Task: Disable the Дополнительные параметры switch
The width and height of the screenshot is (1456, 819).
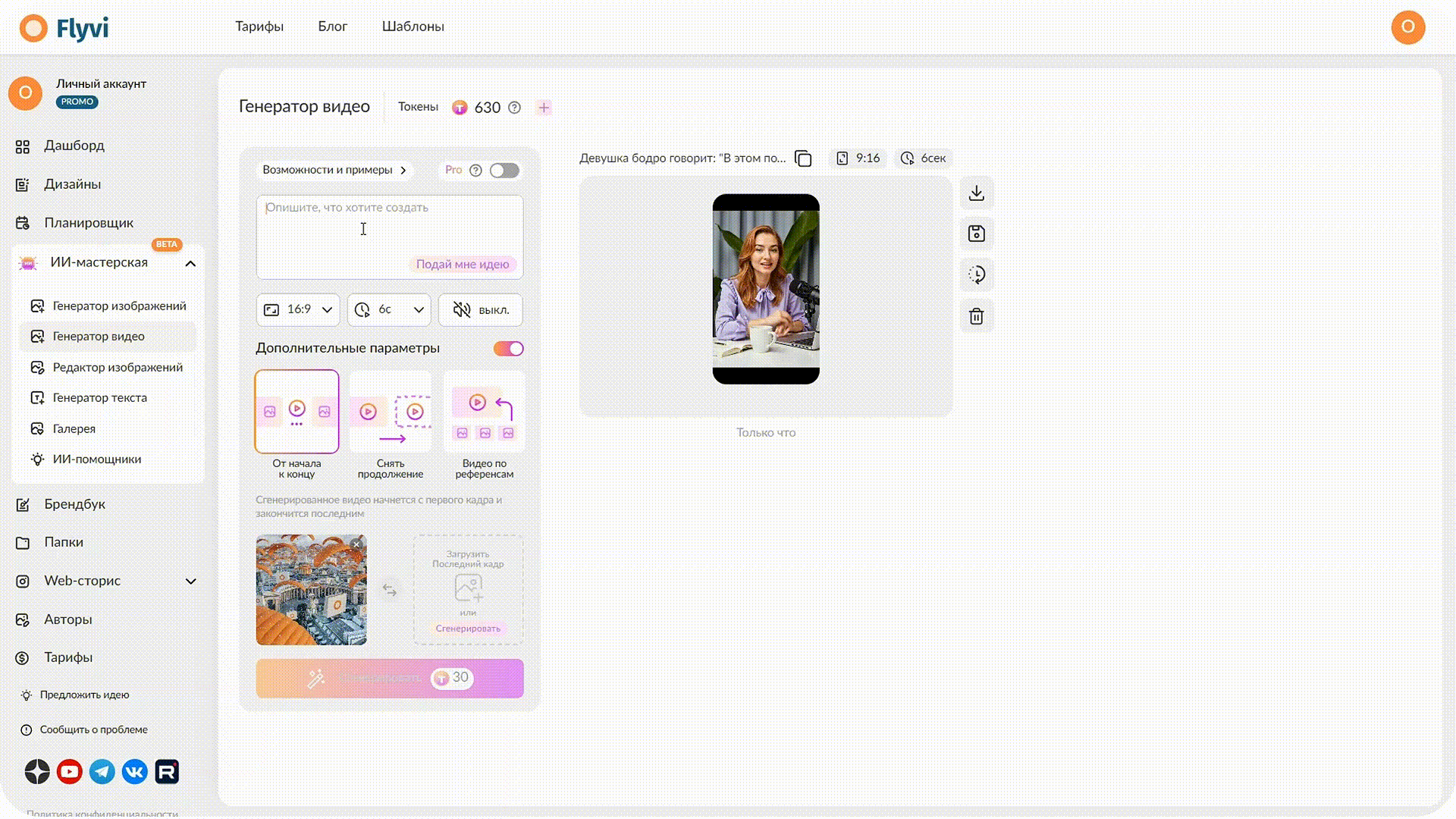Action: point(509,349)
